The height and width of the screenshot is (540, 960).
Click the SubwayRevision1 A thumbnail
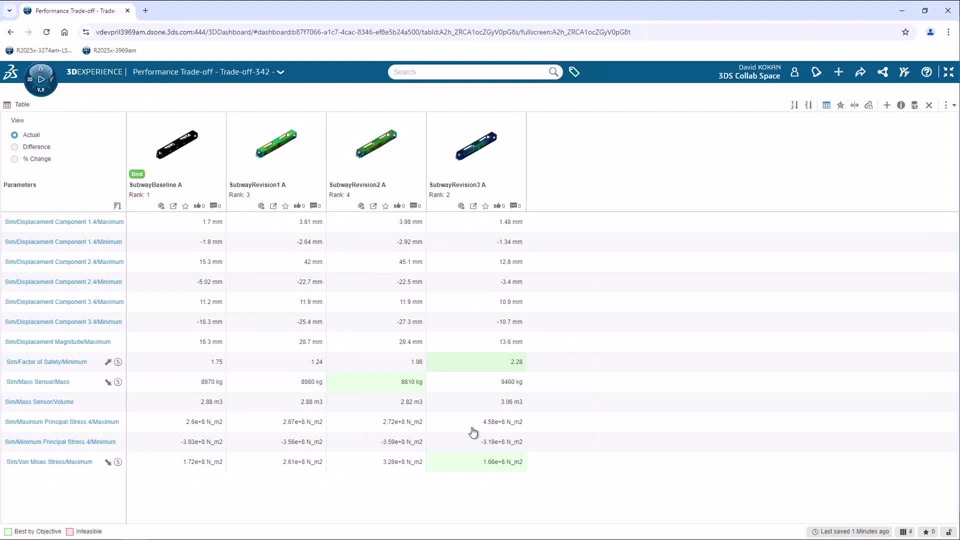(277, 144)
